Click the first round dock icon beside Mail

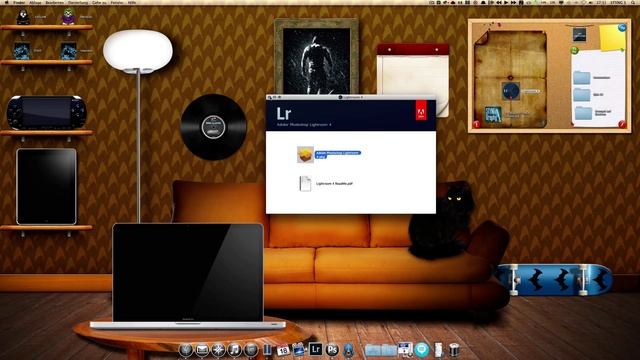pos(186,350)
